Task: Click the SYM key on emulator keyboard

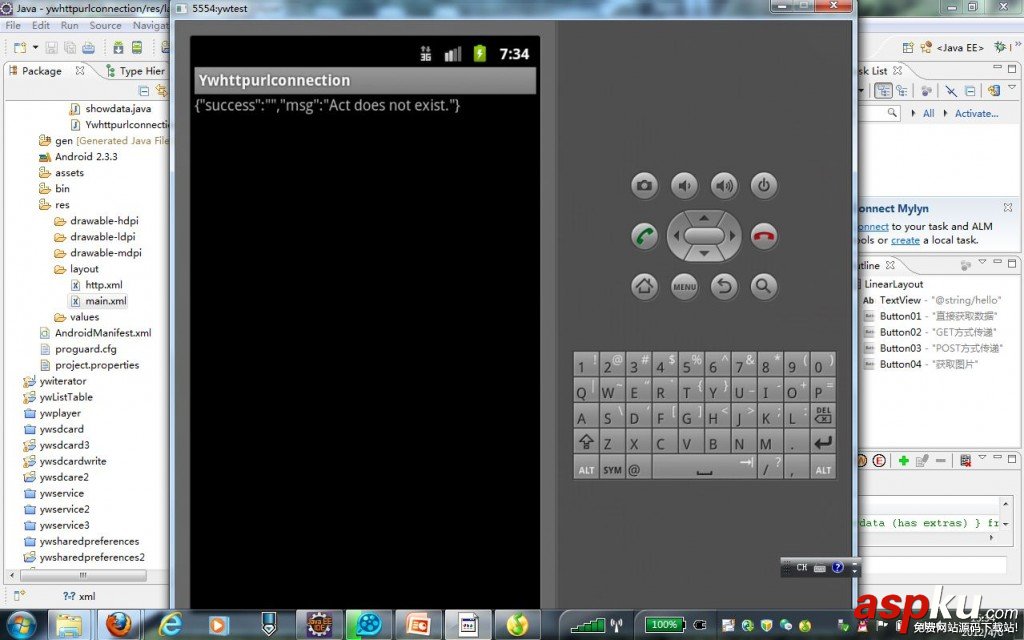Action: click(612, 469)
